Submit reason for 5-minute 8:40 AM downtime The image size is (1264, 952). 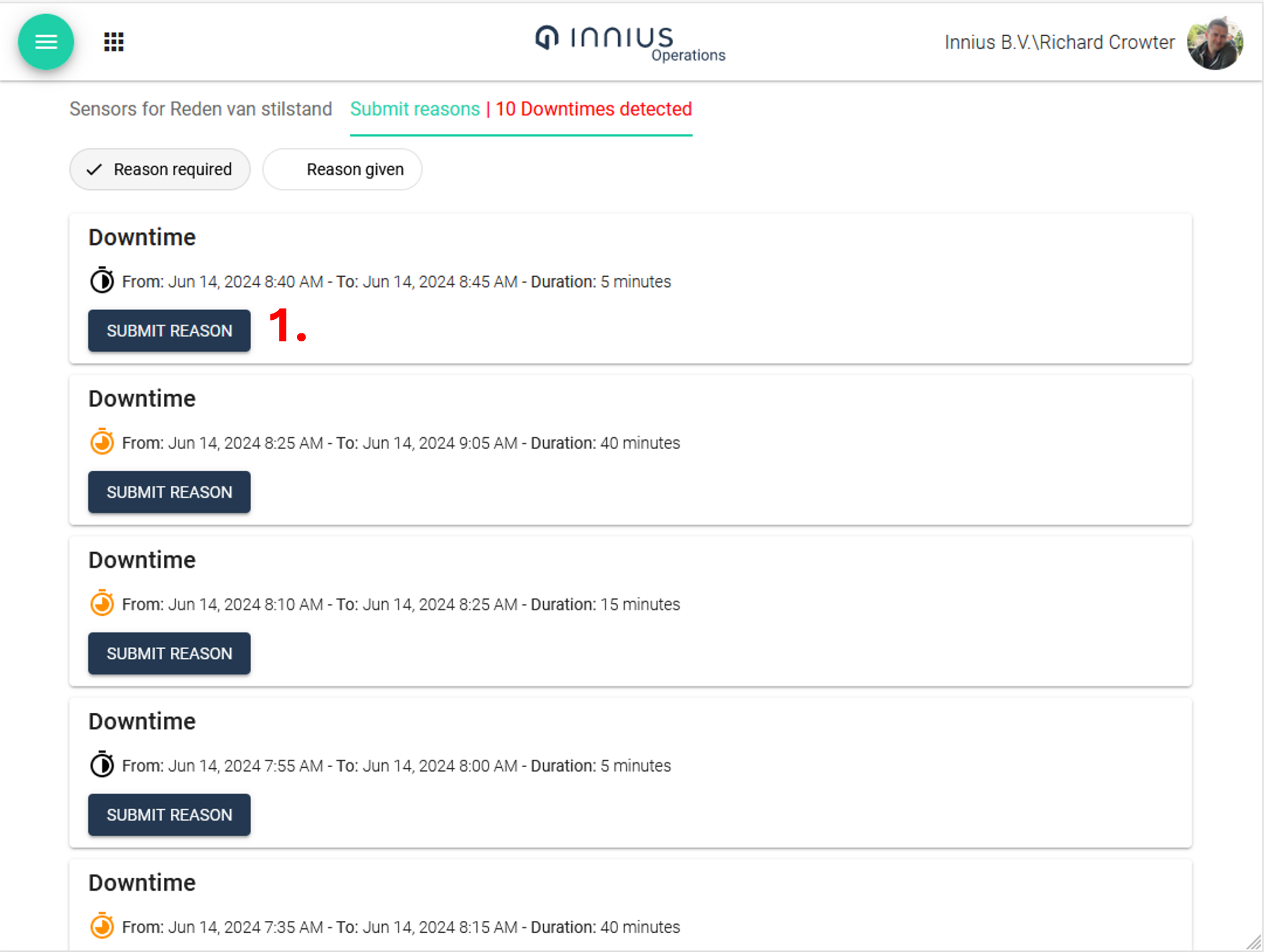[169, 331]
